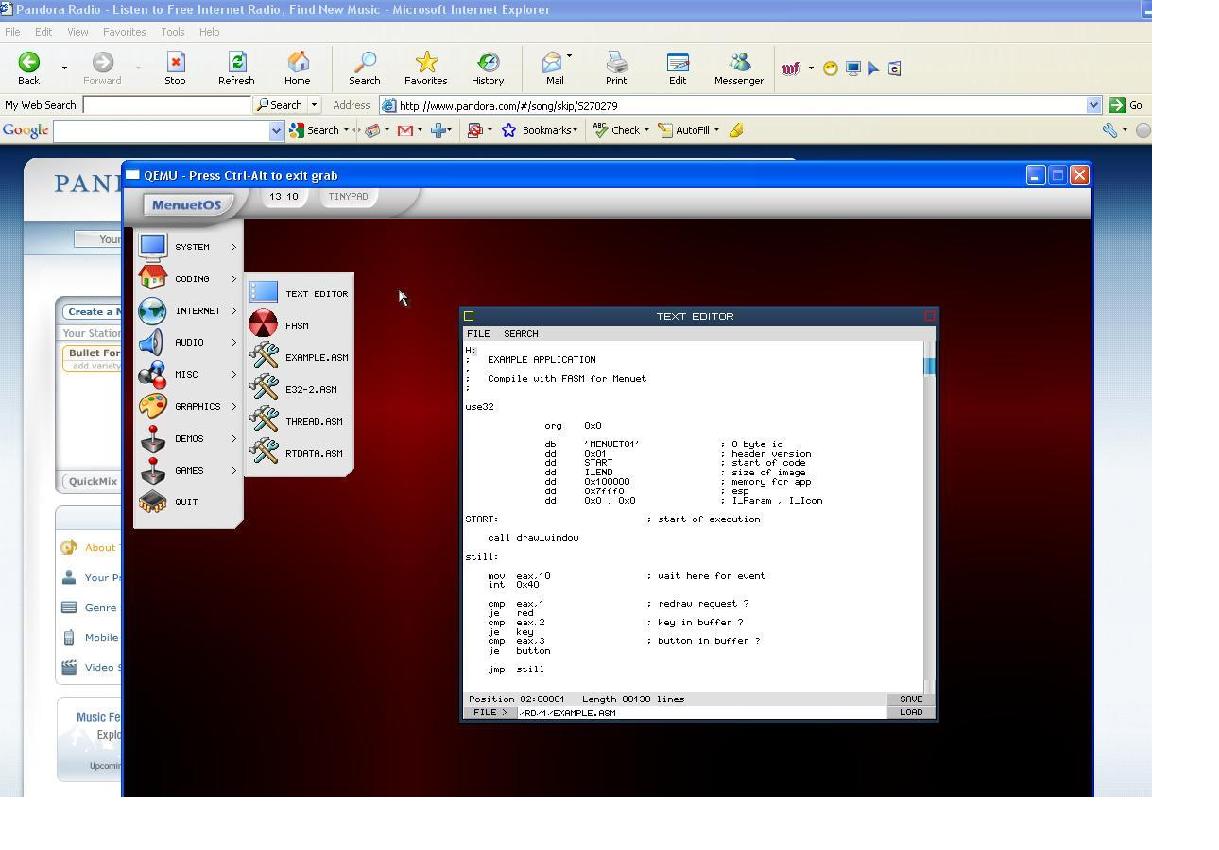Click the QuickMix button on Pandora page
Image resolution: width=1219 pixels, height=850 pixels.
coord(93,481)
